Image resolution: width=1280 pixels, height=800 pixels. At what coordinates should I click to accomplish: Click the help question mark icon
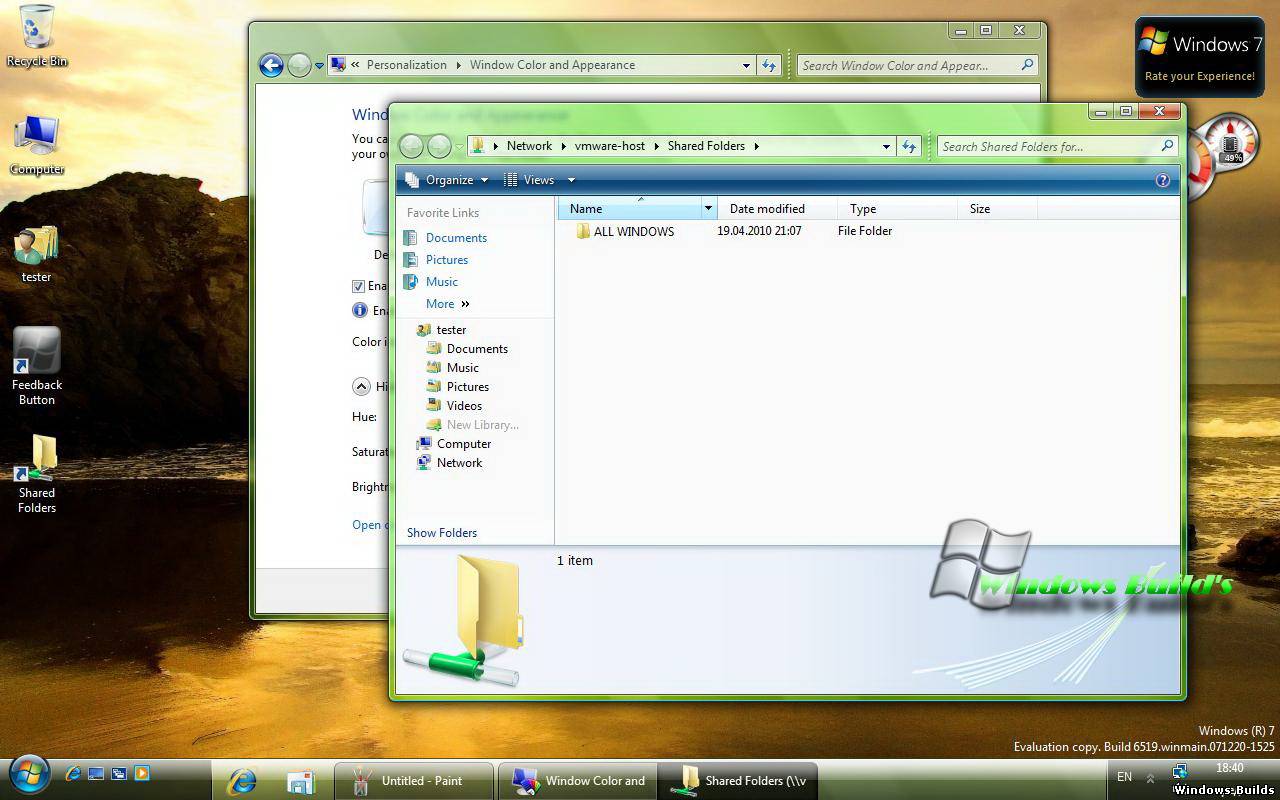[1163, 180]
